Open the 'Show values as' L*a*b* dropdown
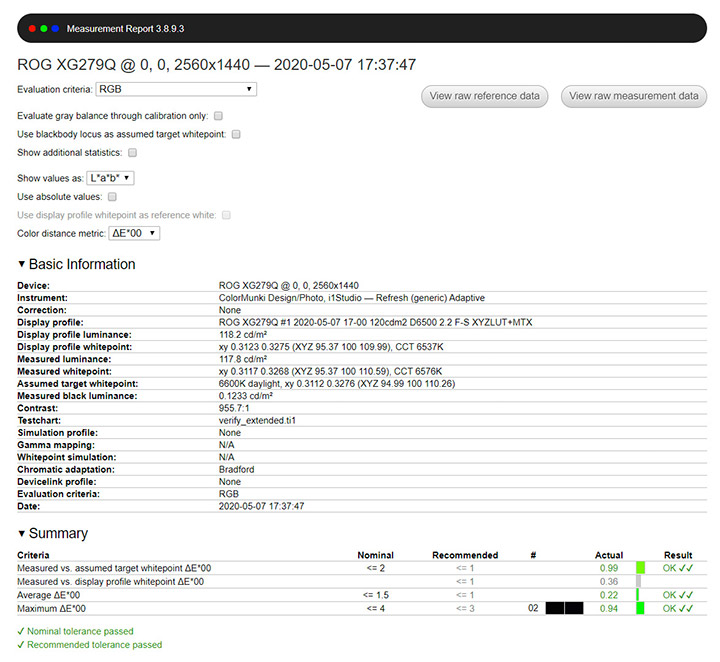Viewport: 720px width, 662px height. [110, 178]
